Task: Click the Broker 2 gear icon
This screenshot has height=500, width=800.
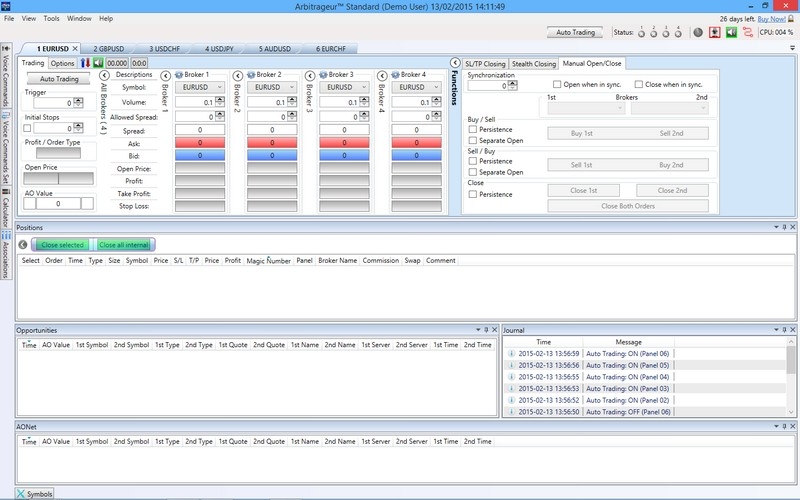Action: [x=251, y=75]
